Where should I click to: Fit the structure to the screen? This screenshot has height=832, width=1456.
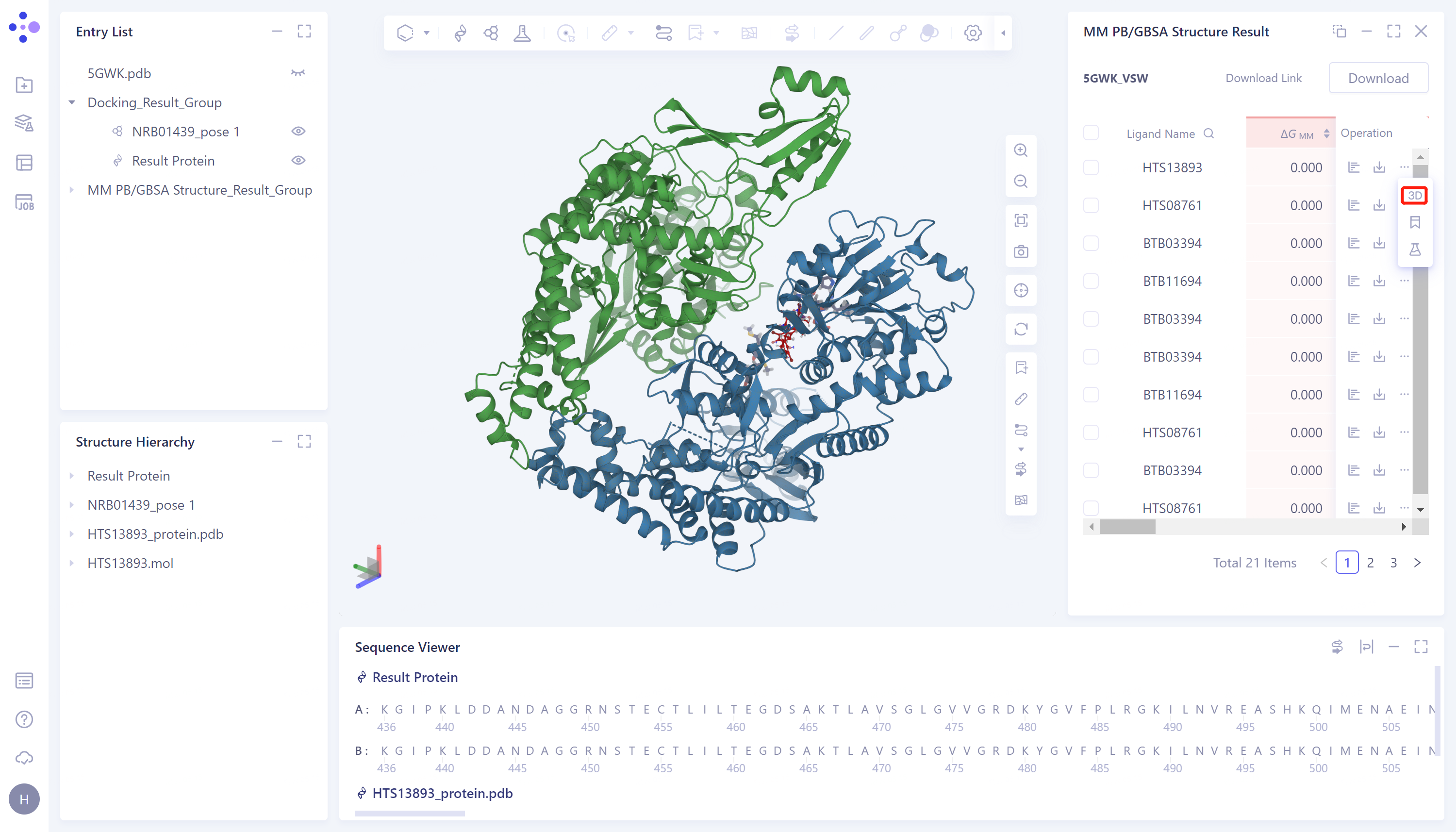click(1021, 220)
